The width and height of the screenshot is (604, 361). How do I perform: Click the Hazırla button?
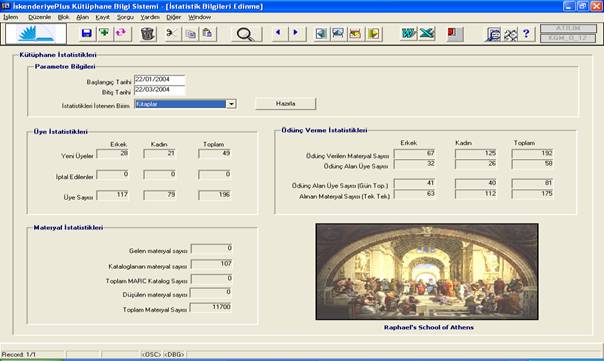285,104
